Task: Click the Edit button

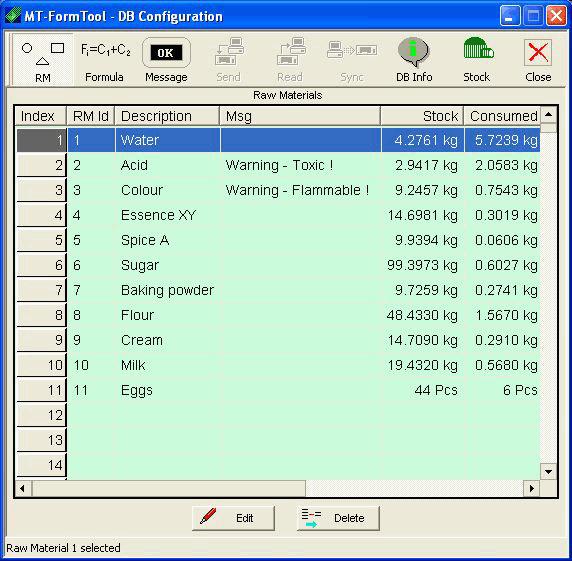Action: [233, 518]
